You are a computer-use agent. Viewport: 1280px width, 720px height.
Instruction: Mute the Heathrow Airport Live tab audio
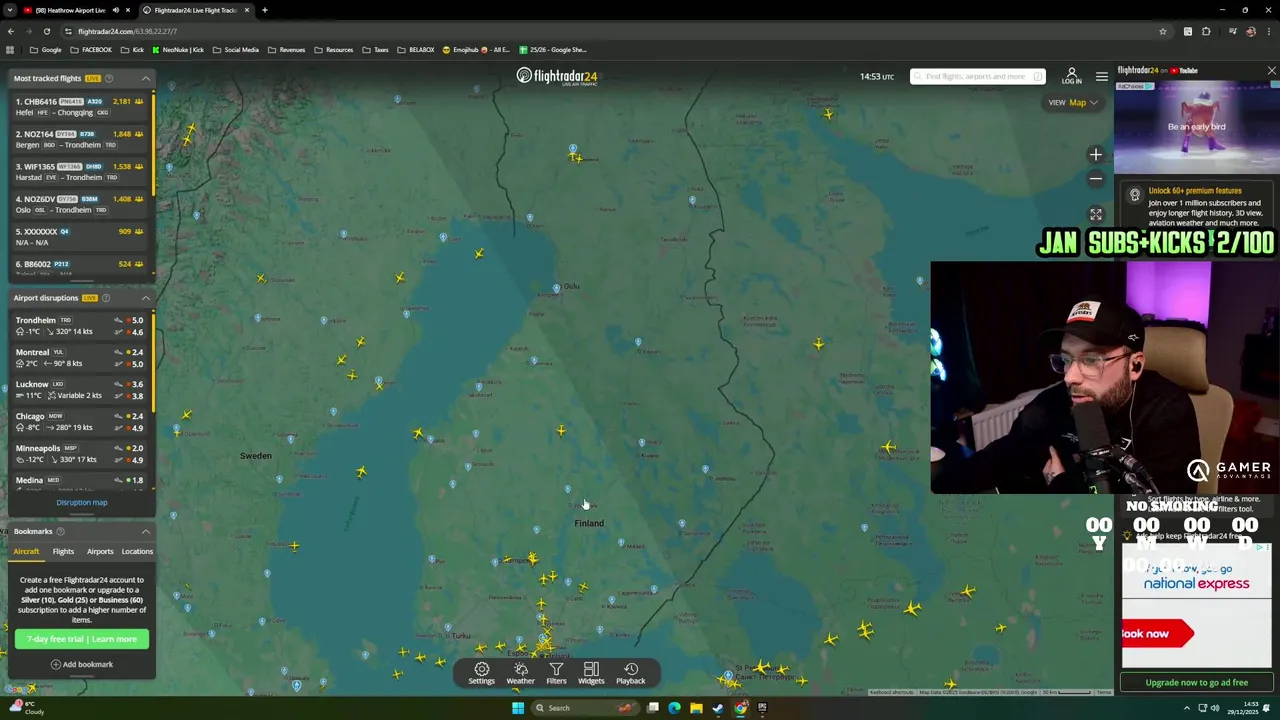coord(115,10)
